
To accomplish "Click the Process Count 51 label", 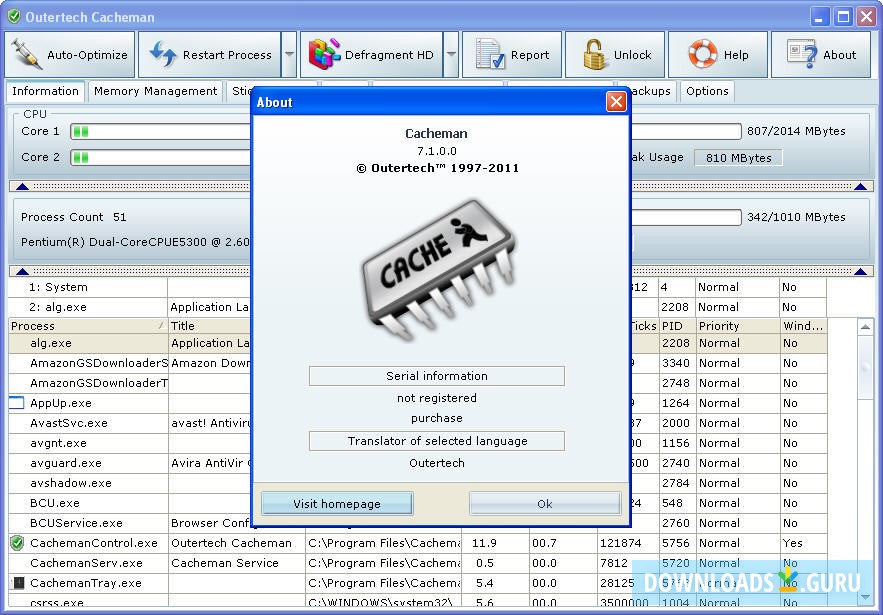I will pyautogui.click(x=74, y=217).
